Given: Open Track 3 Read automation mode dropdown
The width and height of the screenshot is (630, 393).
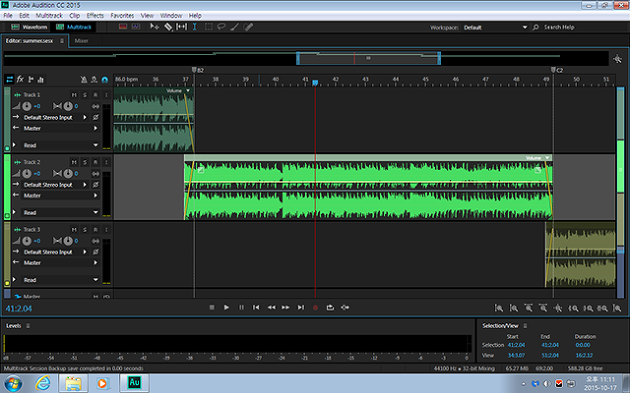Looking at the screenshot, I should click(x=96, y=280).
